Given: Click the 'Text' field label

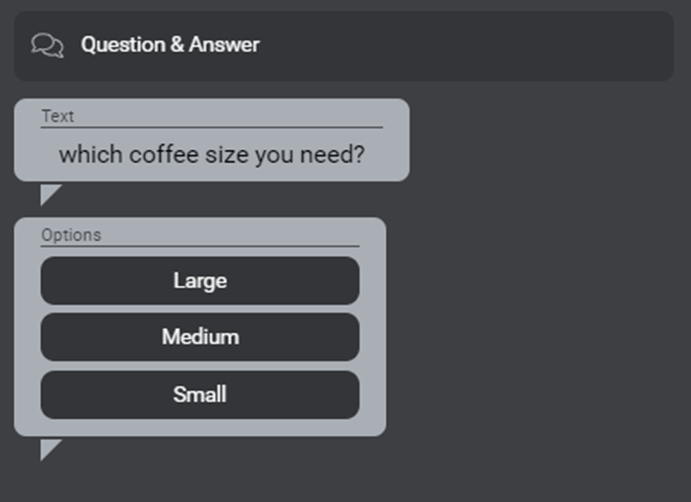Looking at the screenshot, I should 58,116.
